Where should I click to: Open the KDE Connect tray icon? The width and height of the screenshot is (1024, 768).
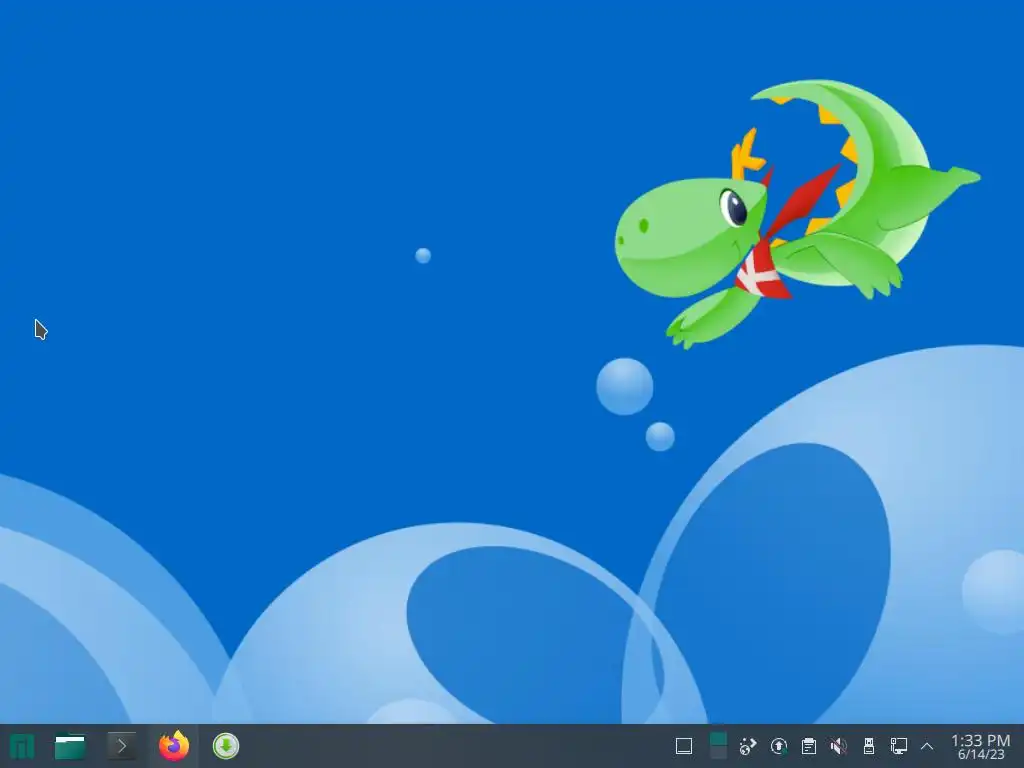click(748, 746)
